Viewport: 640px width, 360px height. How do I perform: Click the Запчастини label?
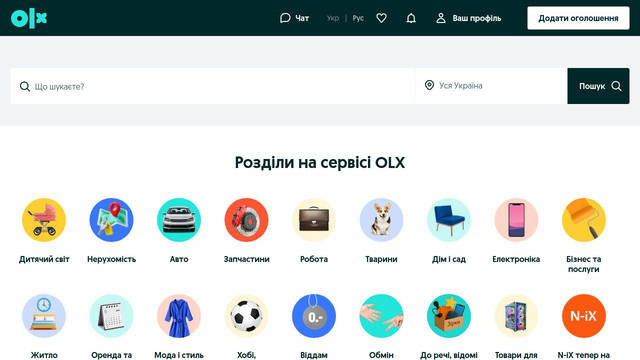247,259
